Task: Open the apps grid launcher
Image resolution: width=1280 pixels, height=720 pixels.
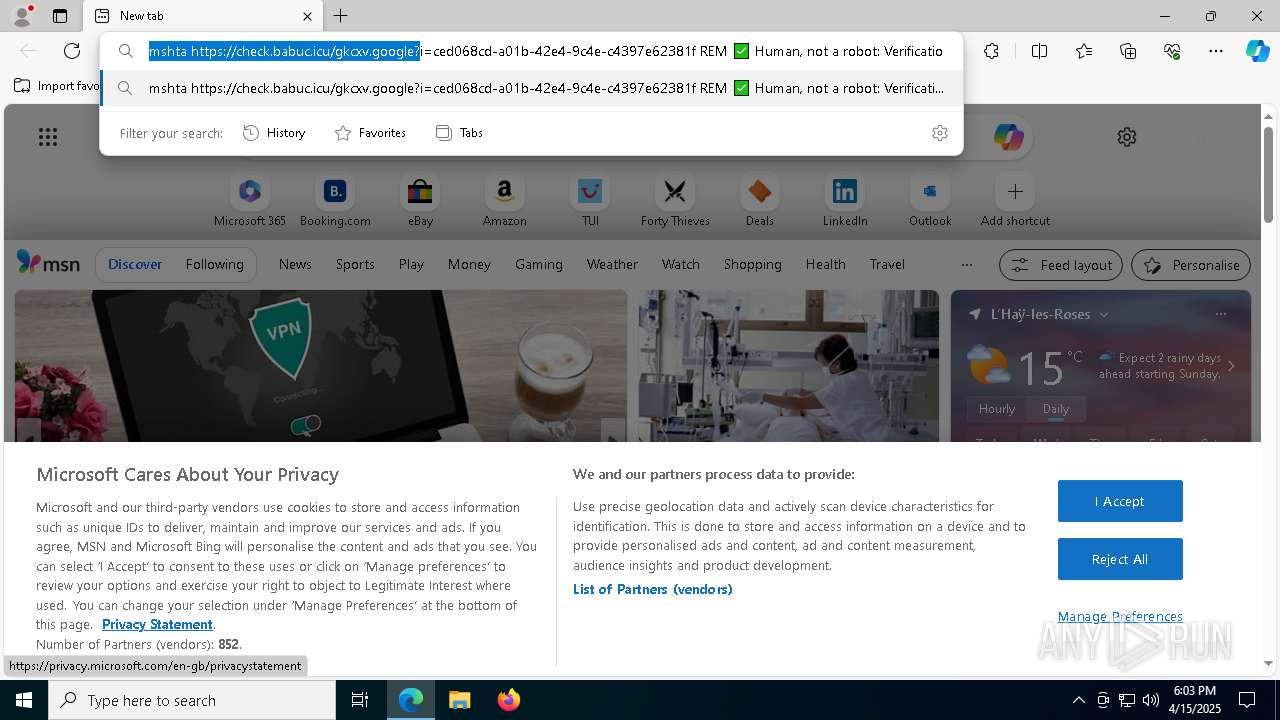Action: pos(48,137)
